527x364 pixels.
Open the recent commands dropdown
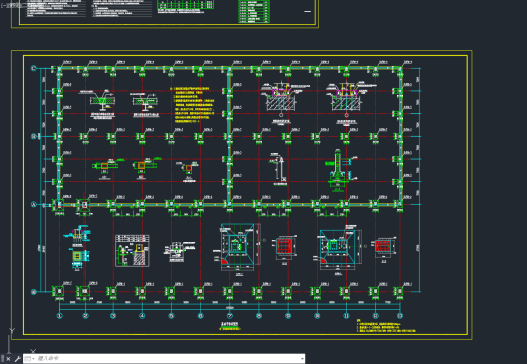(x=30, y=359)
